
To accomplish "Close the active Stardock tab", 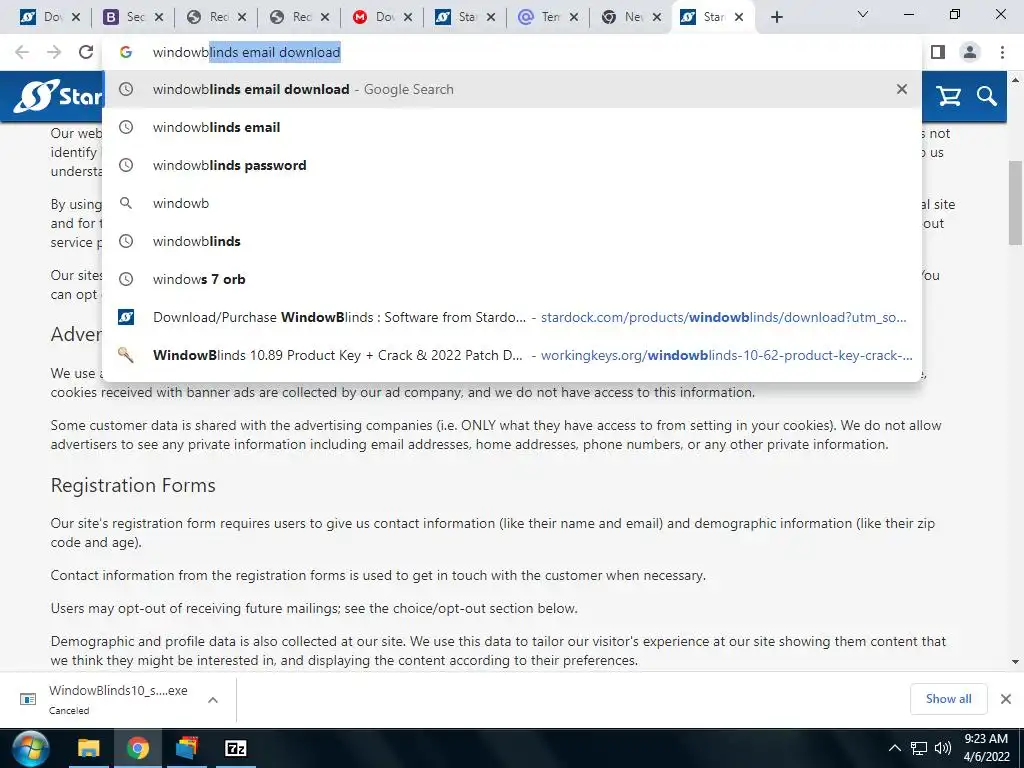I will pos(739,17).
